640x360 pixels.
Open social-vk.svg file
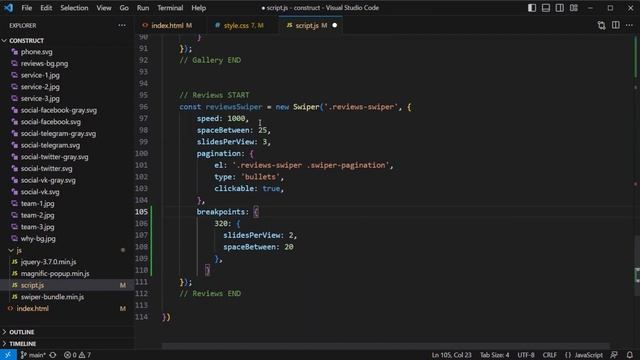(40, 192)
